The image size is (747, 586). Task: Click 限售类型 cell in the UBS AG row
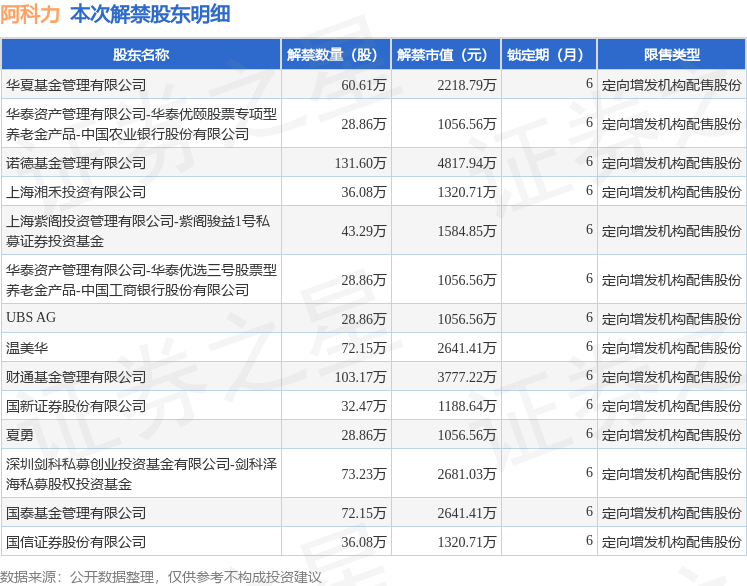coord(671,319)
